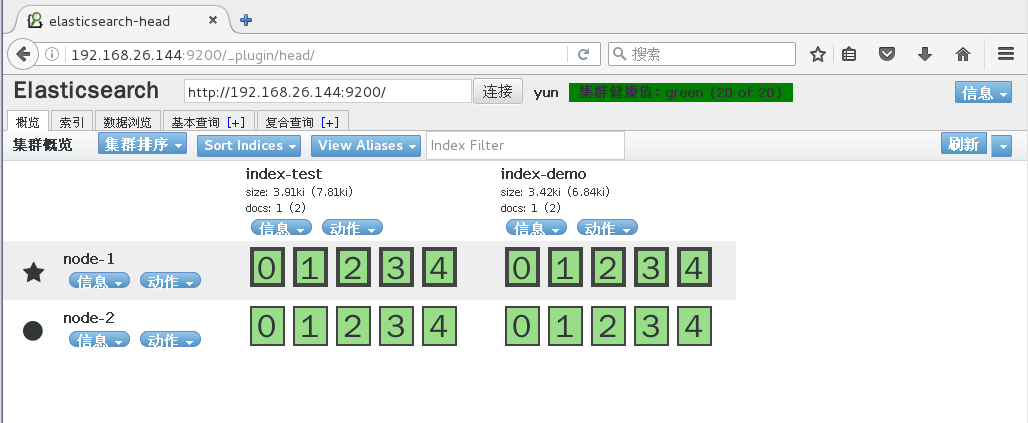Click the master node star icon for node-1

click(x=33, y=272)
